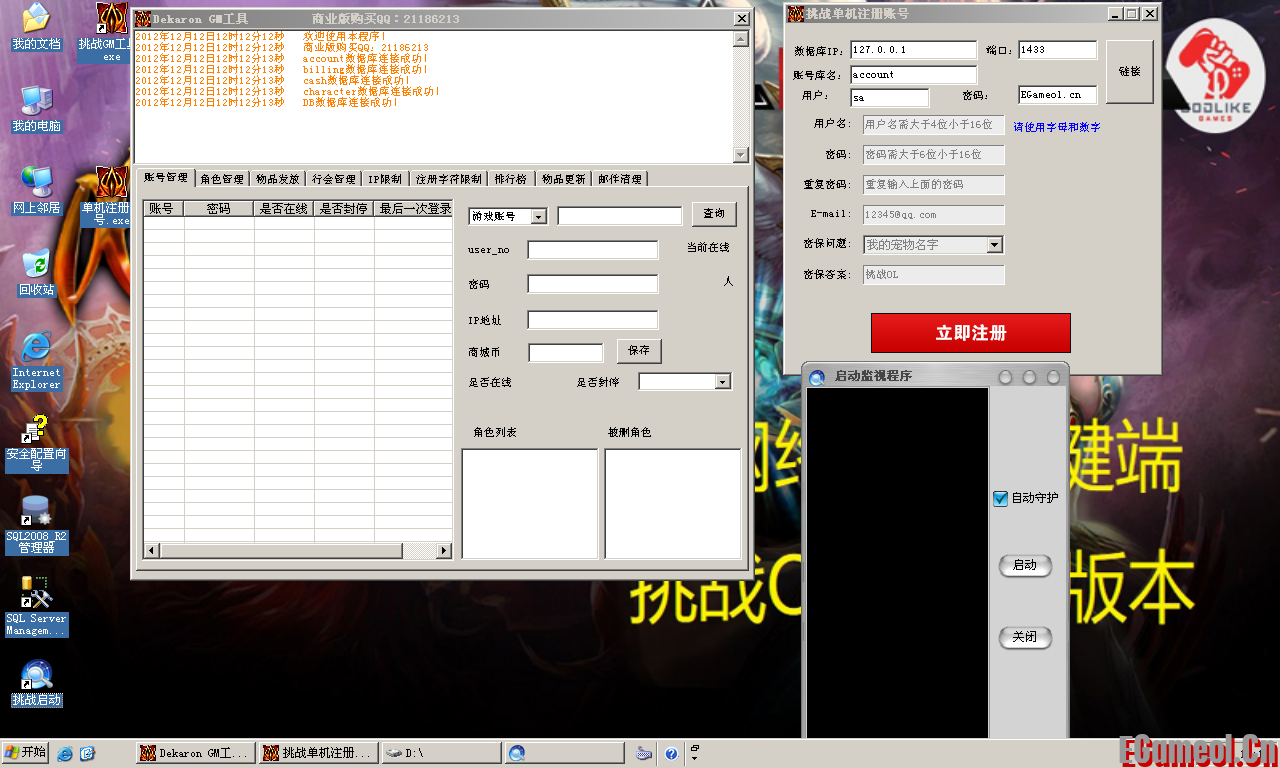The image size is (1280, 768).
Task: Switch to the 物品发放 tab
Action: coord(277,179)
